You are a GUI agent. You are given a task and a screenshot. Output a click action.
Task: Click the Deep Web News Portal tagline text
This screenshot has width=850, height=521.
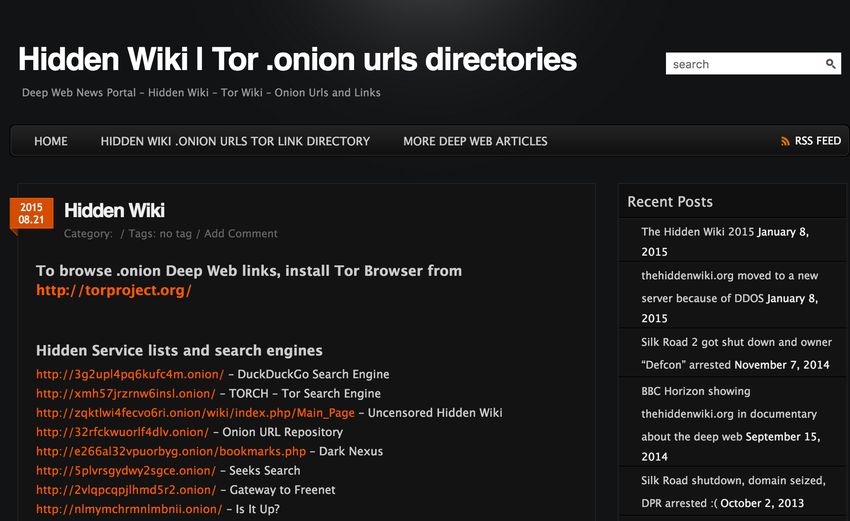(201, 93)
